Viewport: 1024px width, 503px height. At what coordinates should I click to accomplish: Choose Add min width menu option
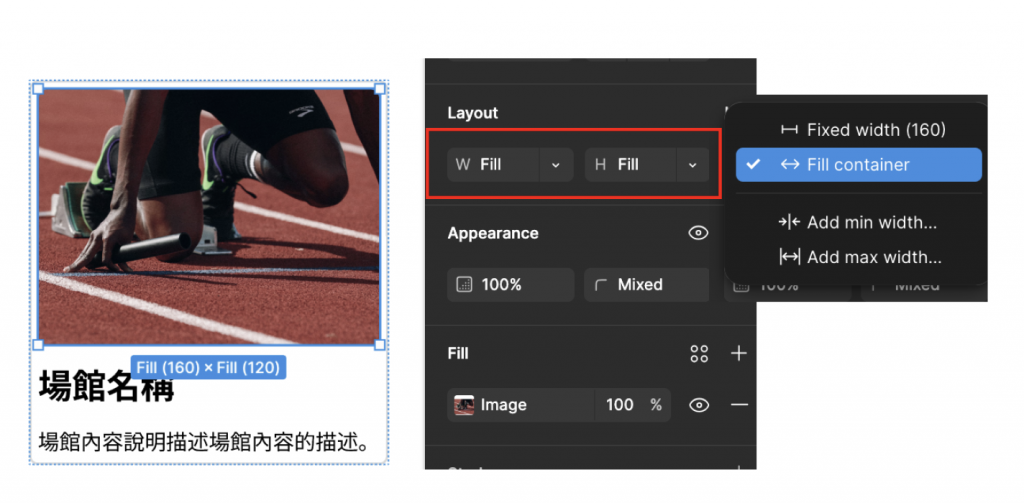tap(859, 223)
